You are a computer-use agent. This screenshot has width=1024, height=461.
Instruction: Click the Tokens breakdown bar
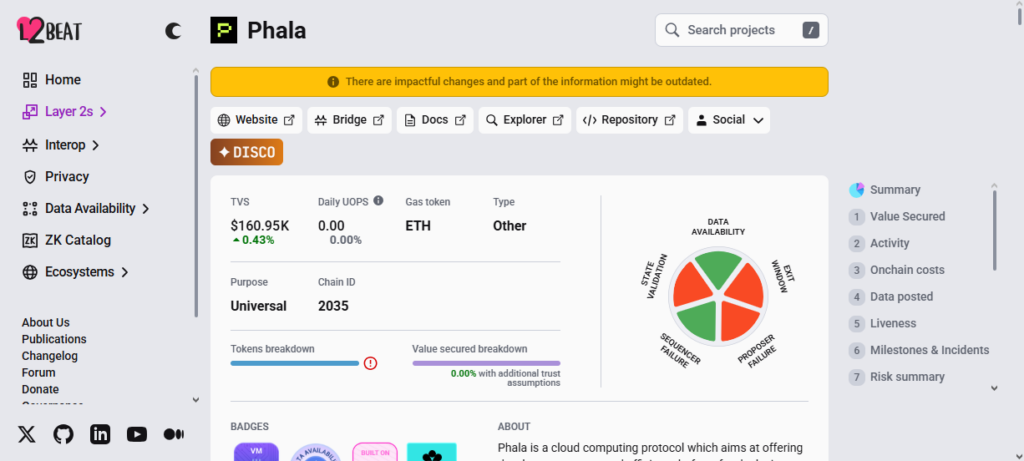pyautogui.click(x=295, y=363)
